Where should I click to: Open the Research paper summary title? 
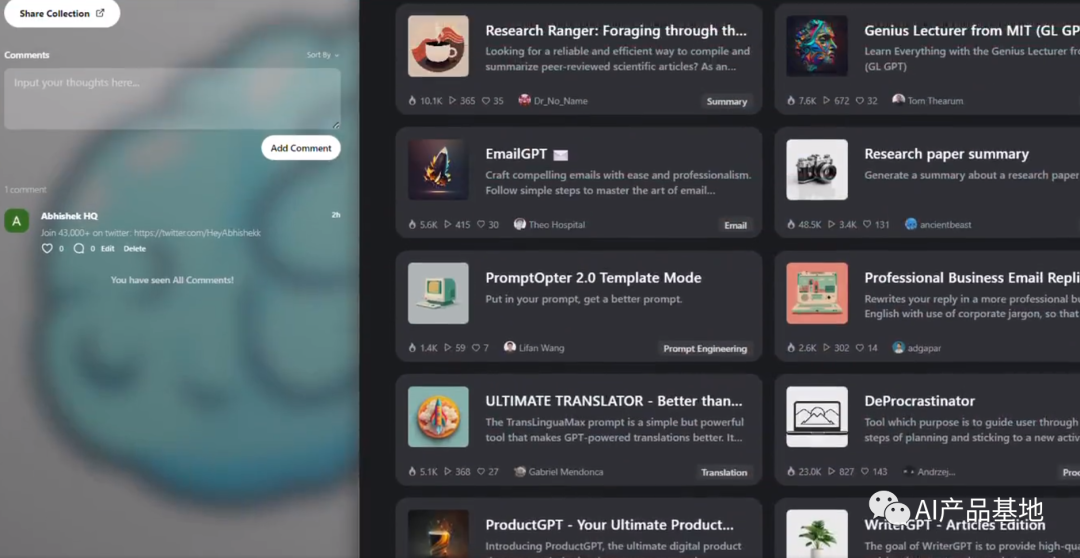coord(946,154)
